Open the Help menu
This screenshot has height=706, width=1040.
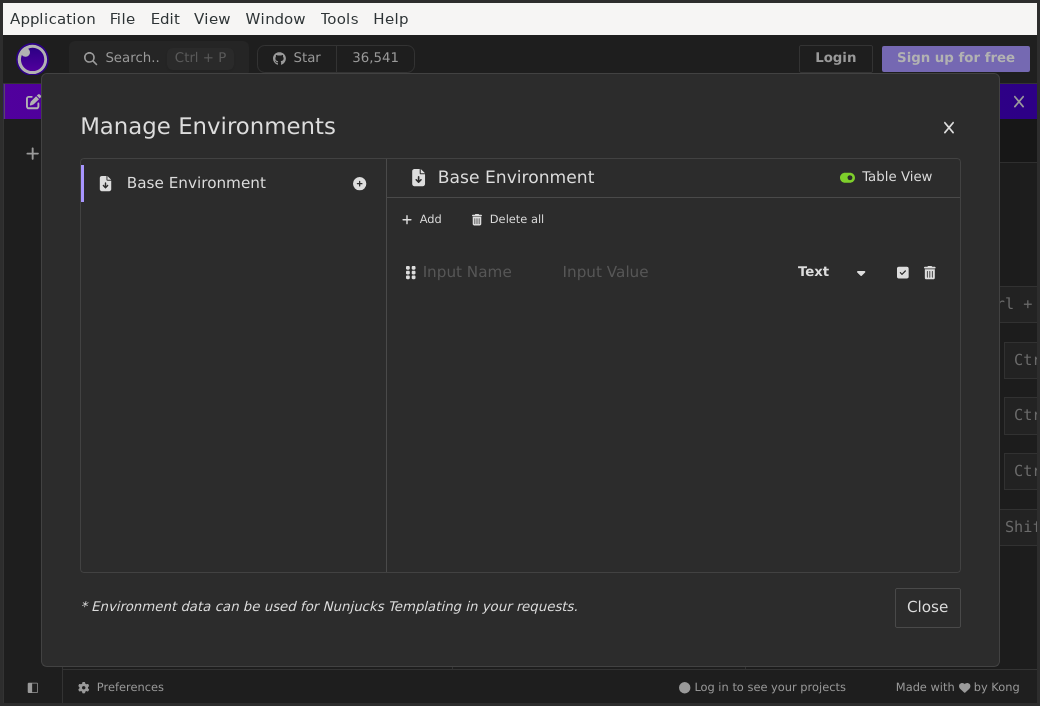pyautogui.click(x=391, y=19)
